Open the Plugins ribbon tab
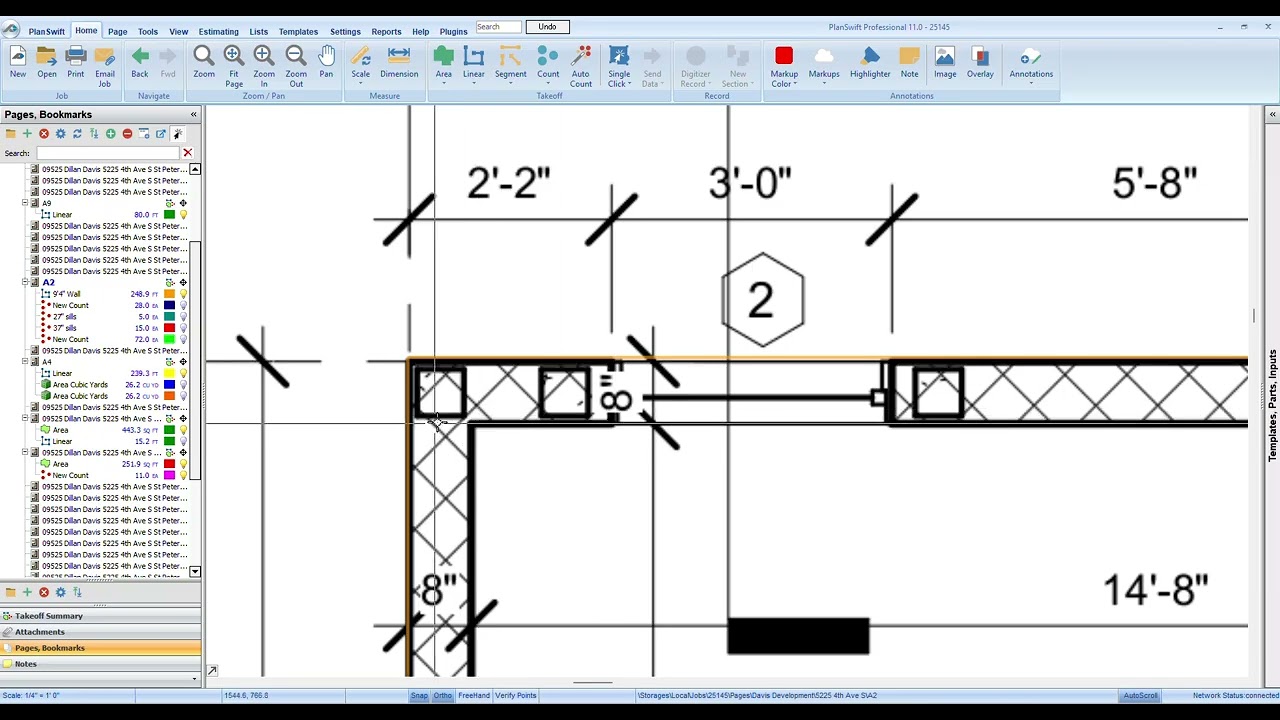The height and width of the screenshot is (720, 1280). [453, 32]
